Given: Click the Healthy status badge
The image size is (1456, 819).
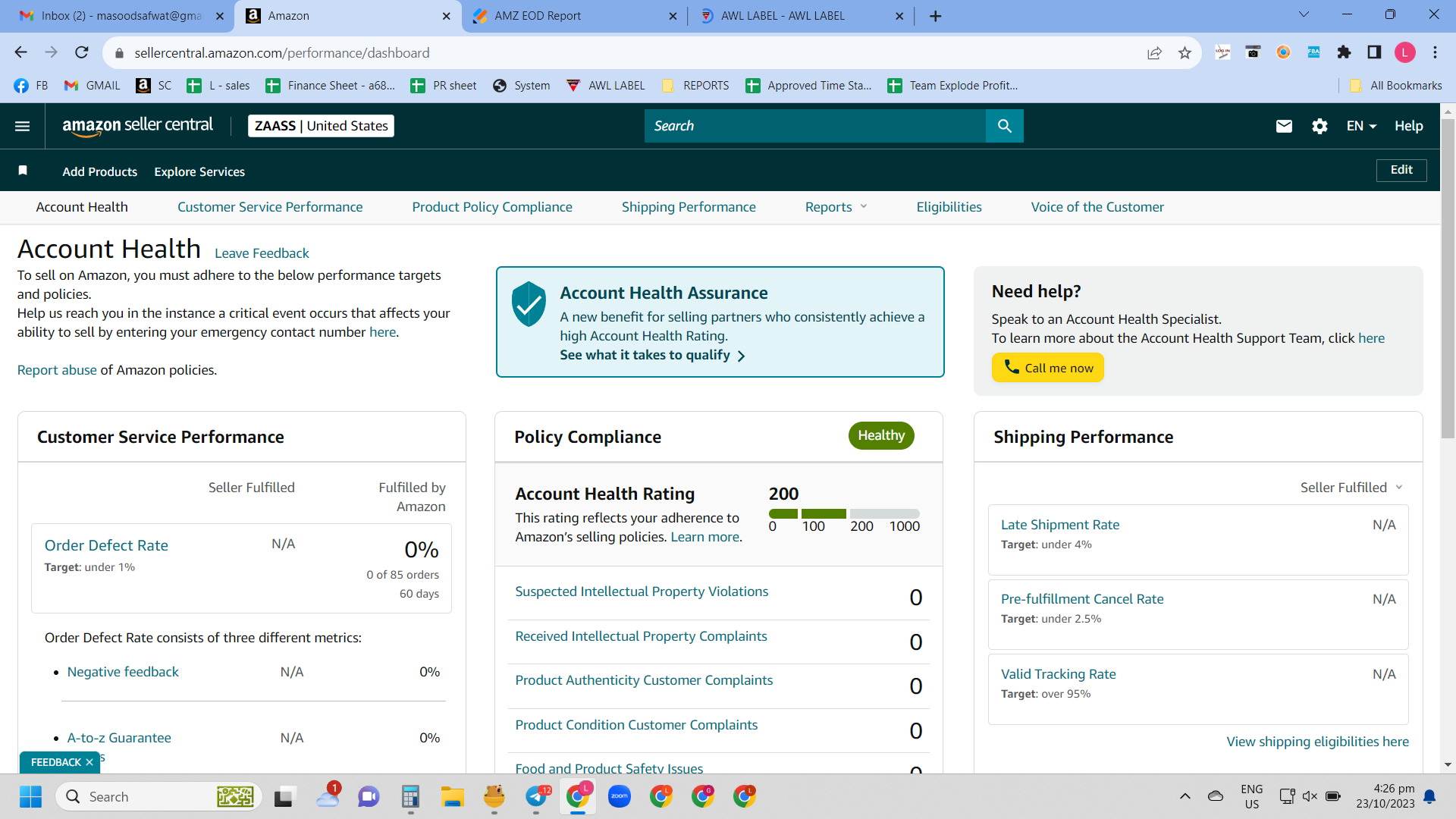Looking at the screenshot, I should coord(881,435).
